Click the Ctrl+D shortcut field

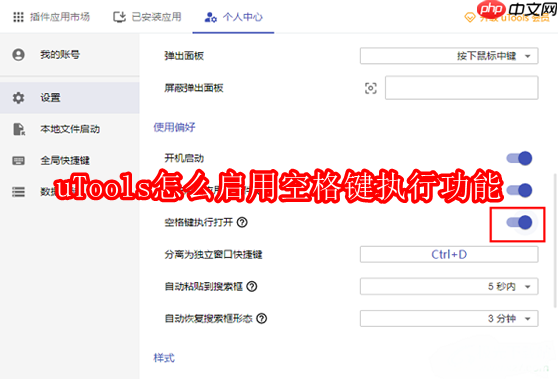point(449,254)
